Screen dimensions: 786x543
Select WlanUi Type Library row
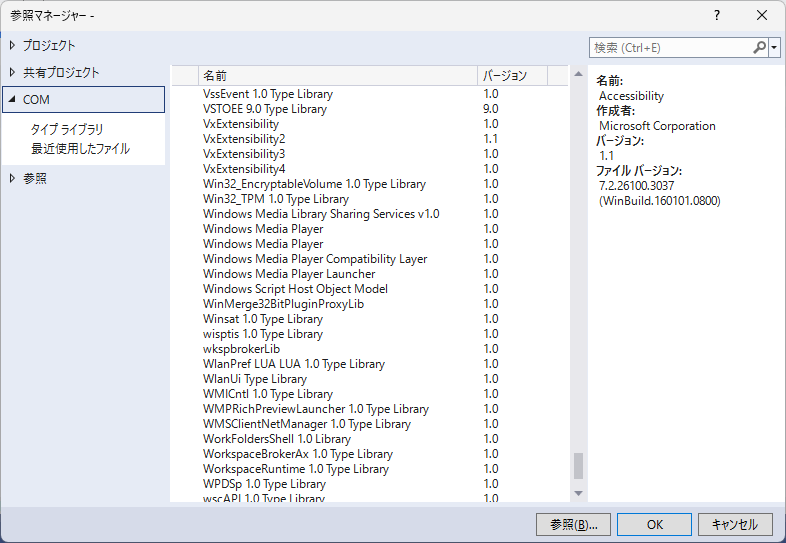[x=370, y=380]
